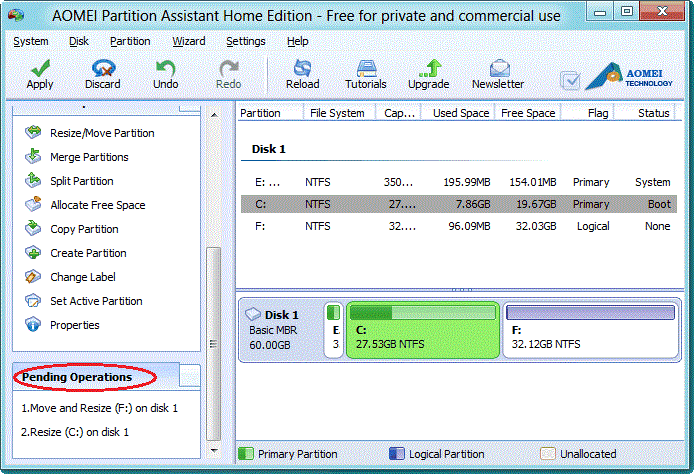Choose Resize/Move Partition operation
This screenshot has width=694, height=474.
[102, 133]
